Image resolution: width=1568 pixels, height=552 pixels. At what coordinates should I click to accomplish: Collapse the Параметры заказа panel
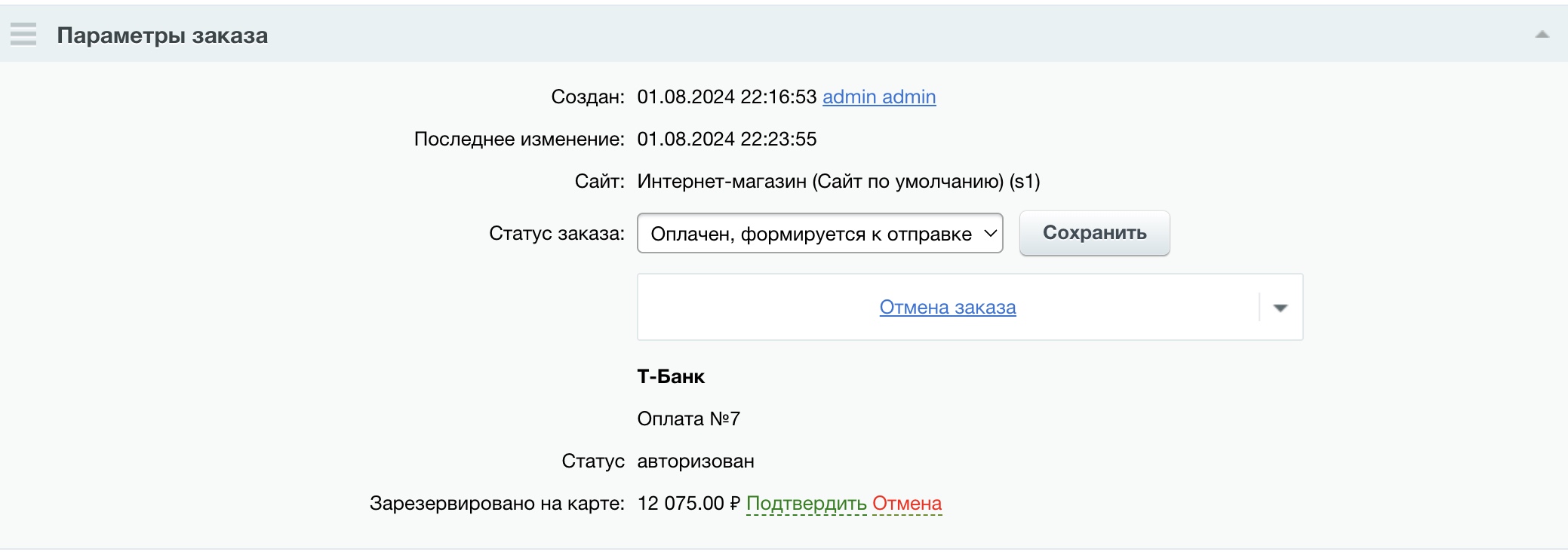(1542, 35)
